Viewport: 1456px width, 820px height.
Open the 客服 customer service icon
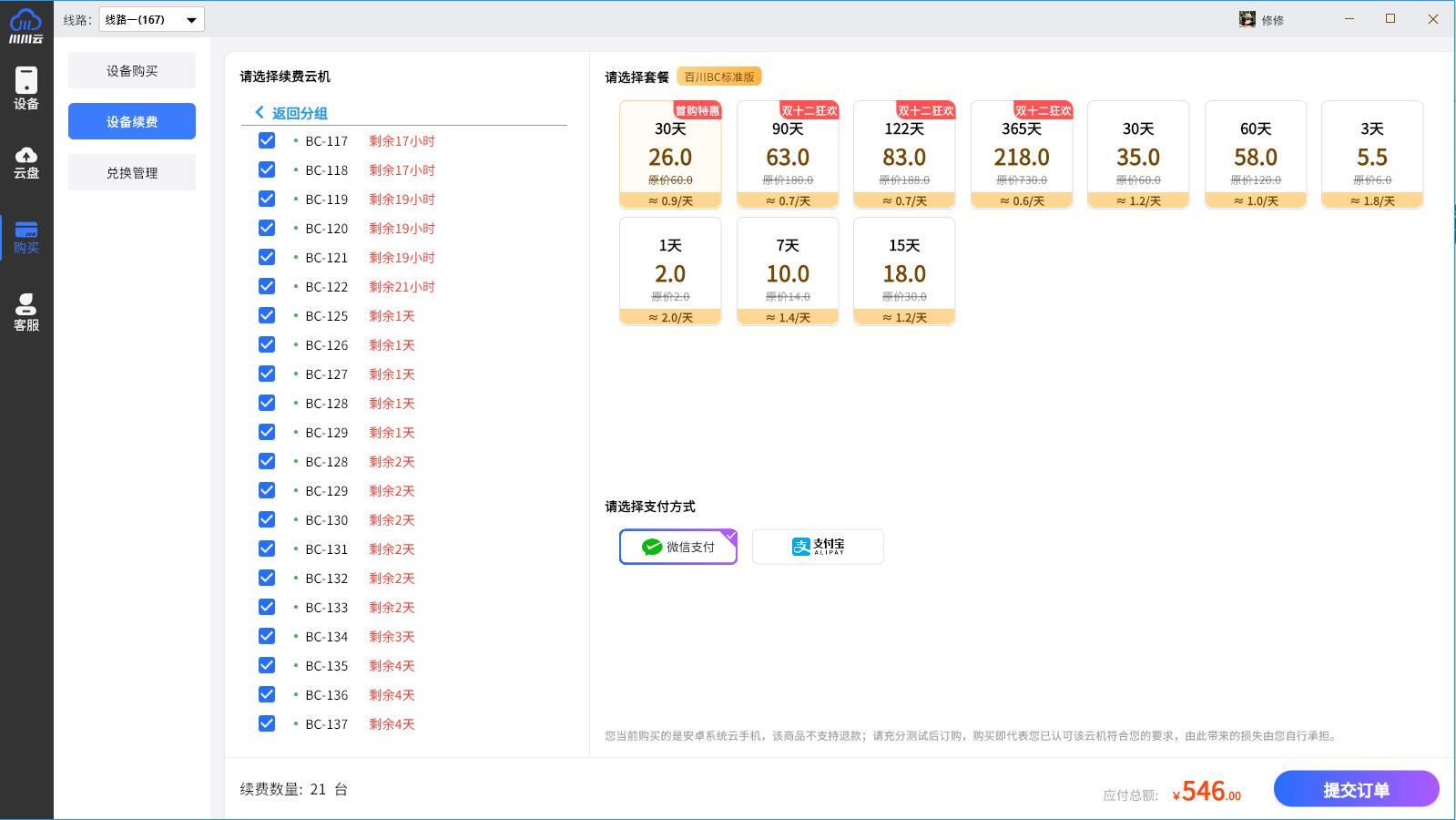click(x=26, y=313)
